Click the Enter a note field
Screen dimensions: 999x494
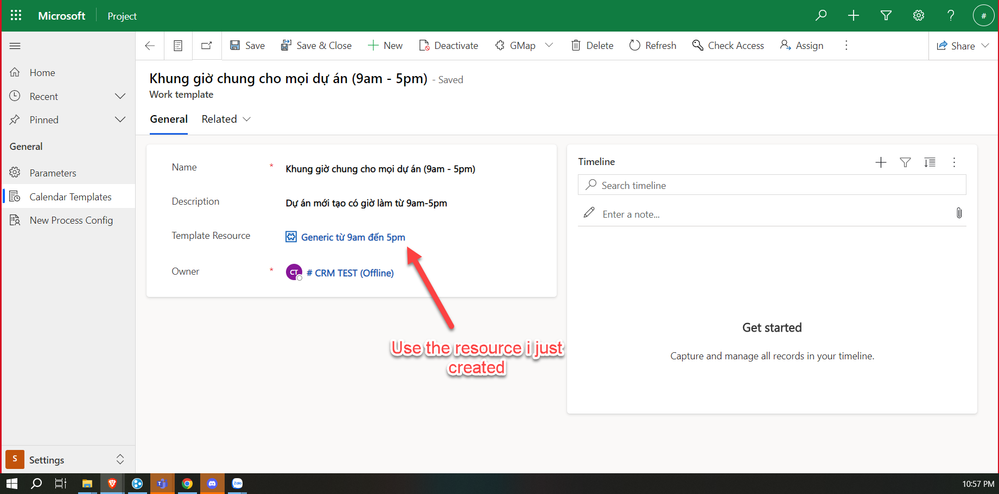pos(765,214)
